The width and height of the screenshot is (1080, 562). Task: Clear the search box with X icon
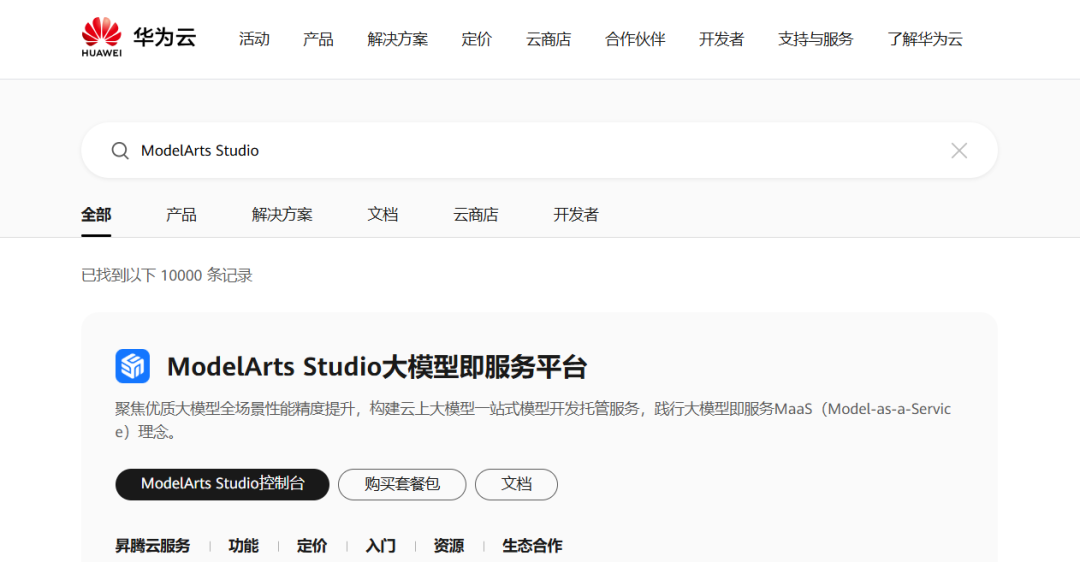(x=958, y=151)
